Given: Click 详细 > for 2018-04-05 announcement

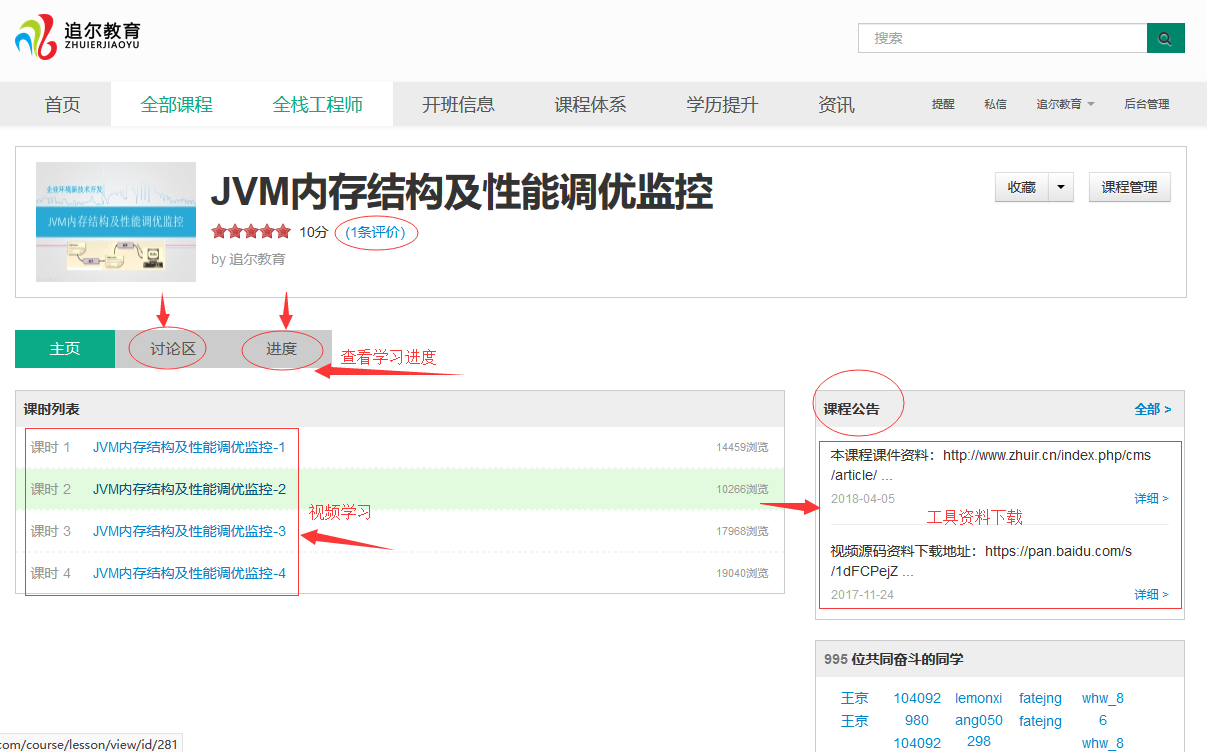Looking at the screenshot, I should [1151, 498].
